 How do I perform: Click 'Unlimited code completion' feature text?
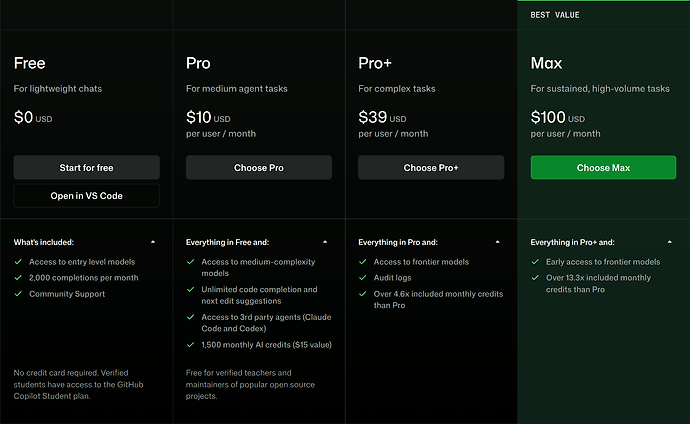pos(259,295)
